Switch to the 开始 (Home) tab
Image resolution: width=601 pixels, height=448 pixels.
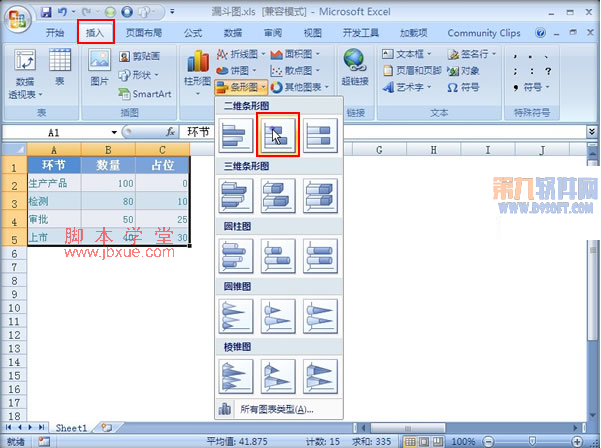coord(55,33)
